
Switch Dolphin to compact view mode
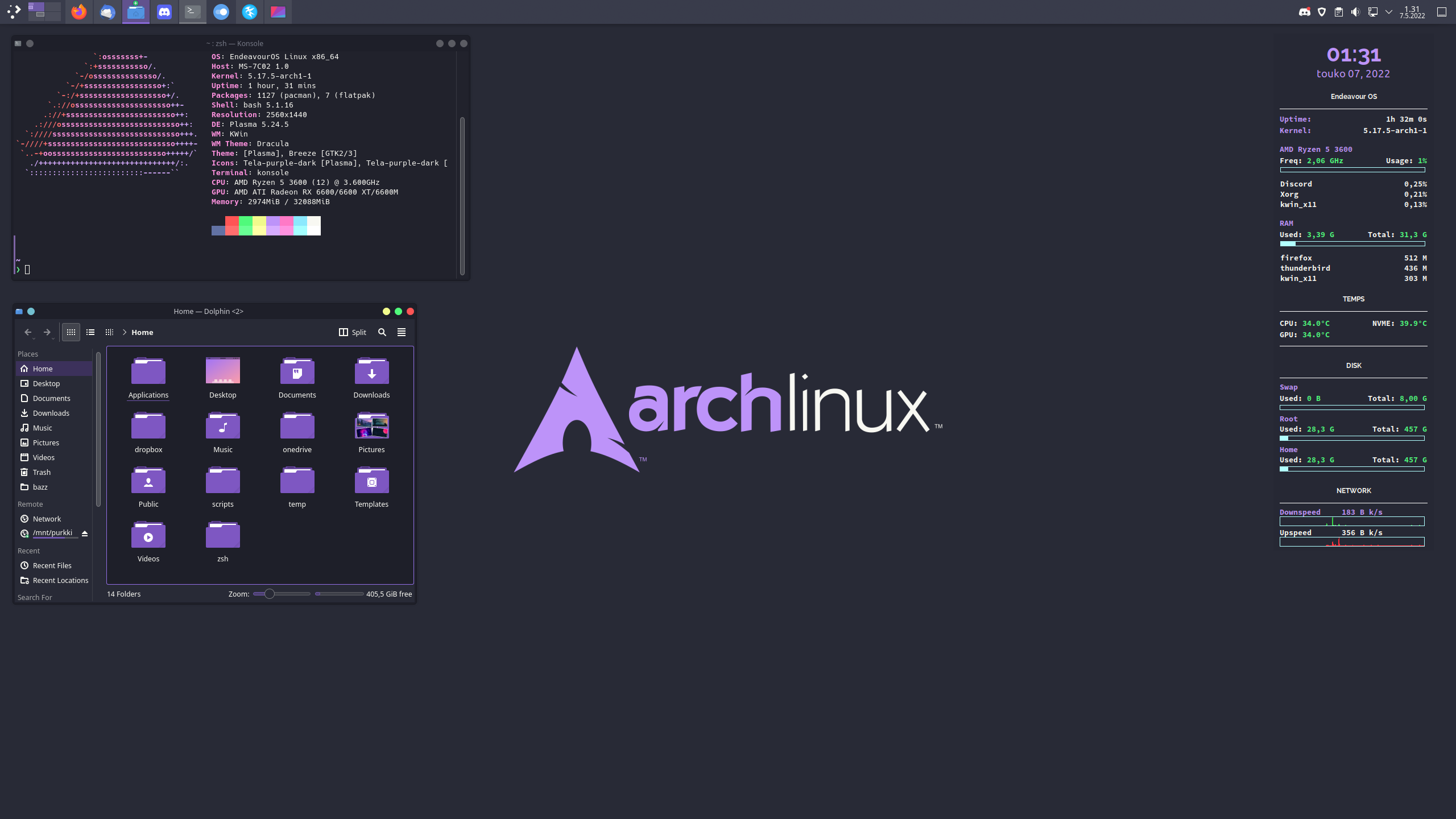click(90, 332)
